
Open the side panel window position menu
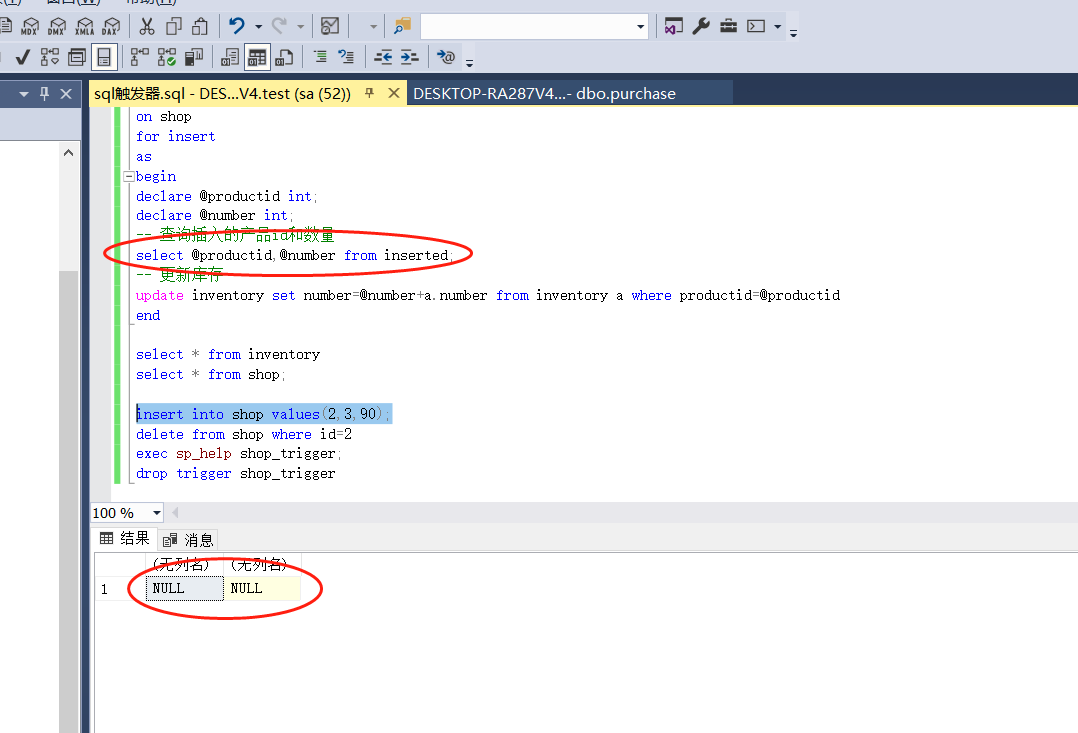(x=23, y=94)
